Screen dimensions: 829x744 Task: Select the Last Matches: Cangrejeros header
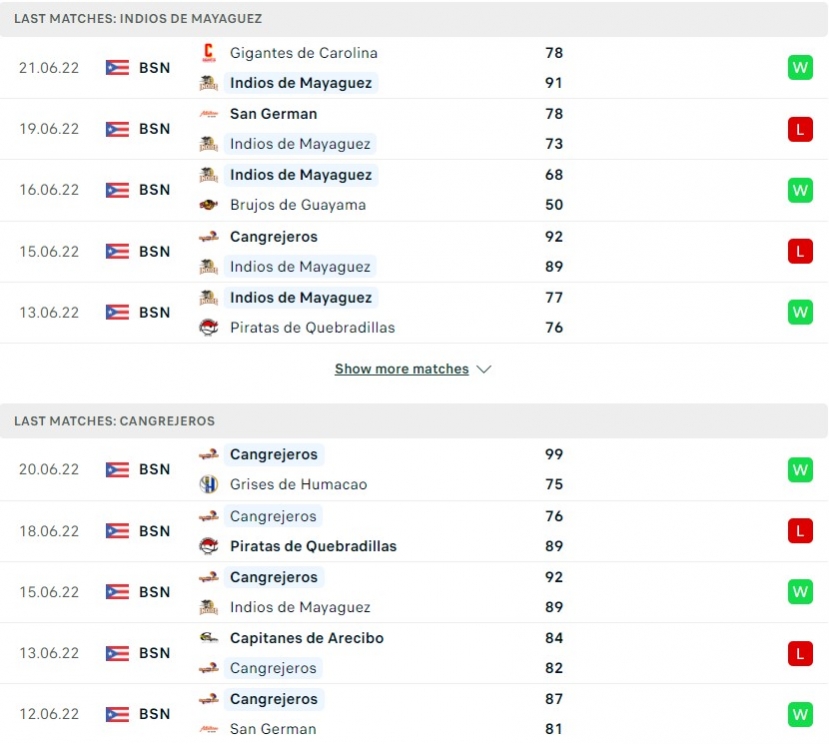[x=414, y=421]
